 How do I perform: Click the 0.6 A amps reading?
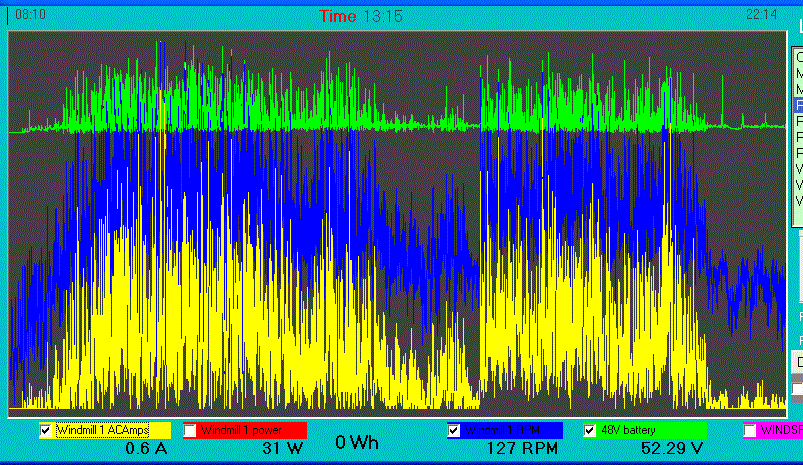143,448
